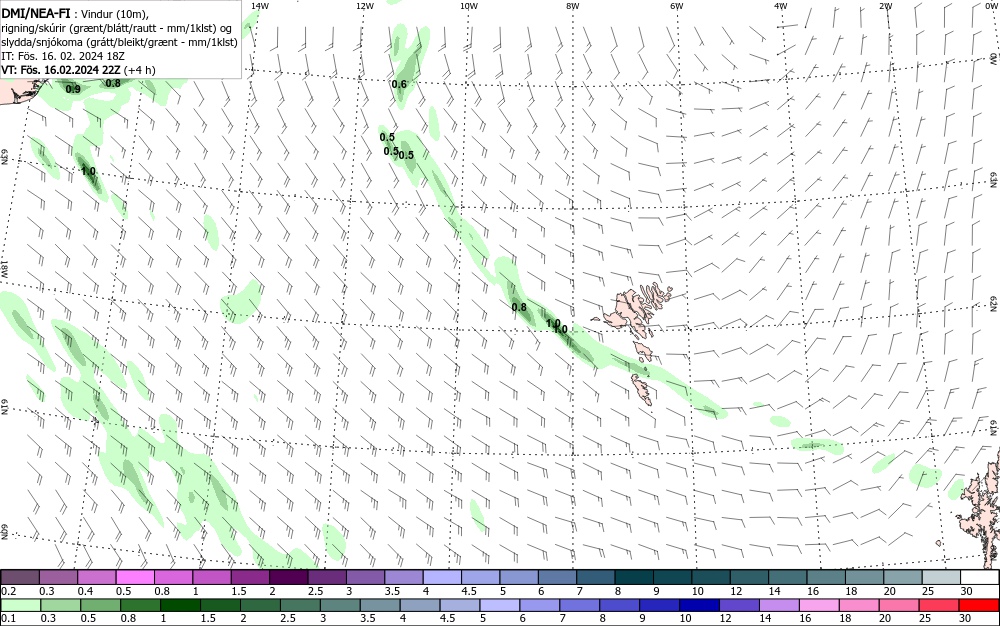Screen dimensions: 1000x626
Task: Click Suðuroy, the southernmost Faroe island
Action: click(642, 389)
